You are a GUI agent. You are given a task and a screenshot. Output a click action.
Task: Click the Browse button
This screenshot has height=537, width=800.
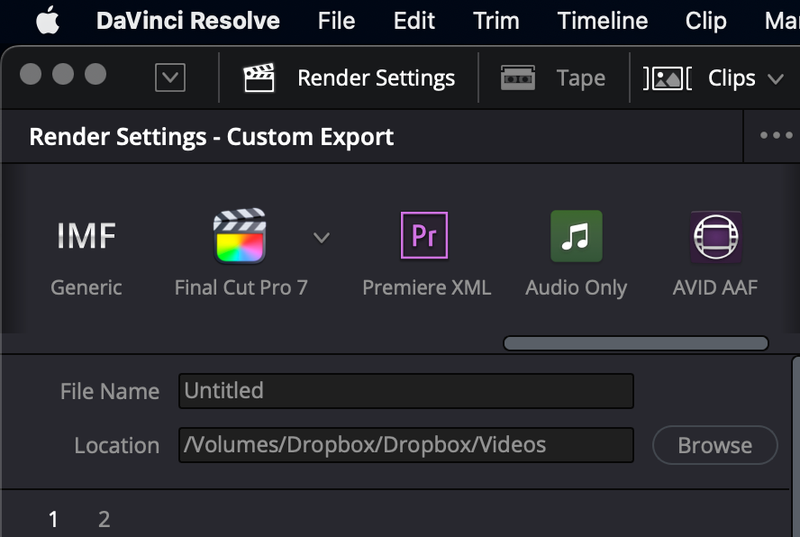click(714, 445)
